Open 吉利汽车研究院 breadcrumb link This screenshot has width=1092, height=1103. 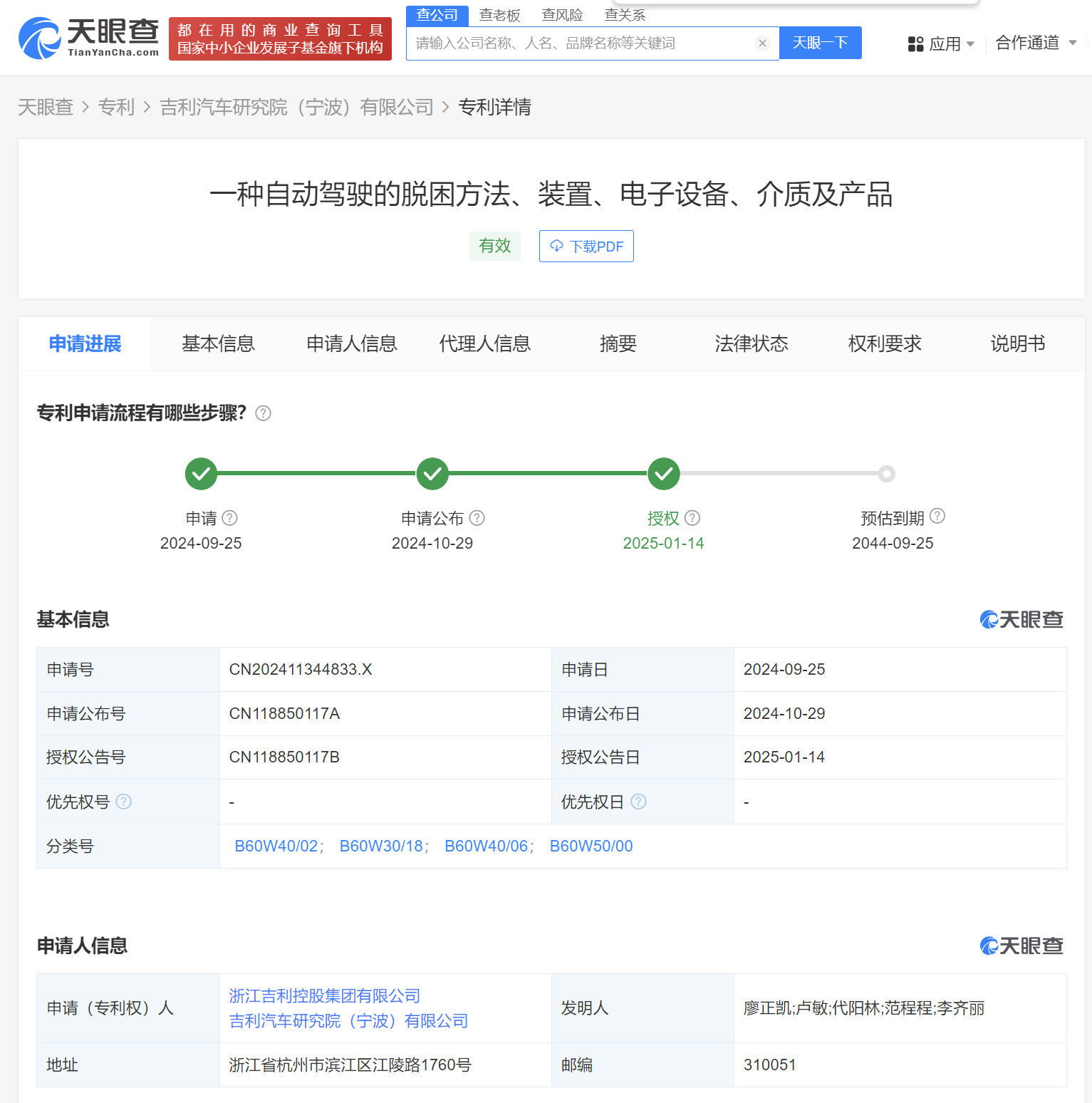coord(296,107)
